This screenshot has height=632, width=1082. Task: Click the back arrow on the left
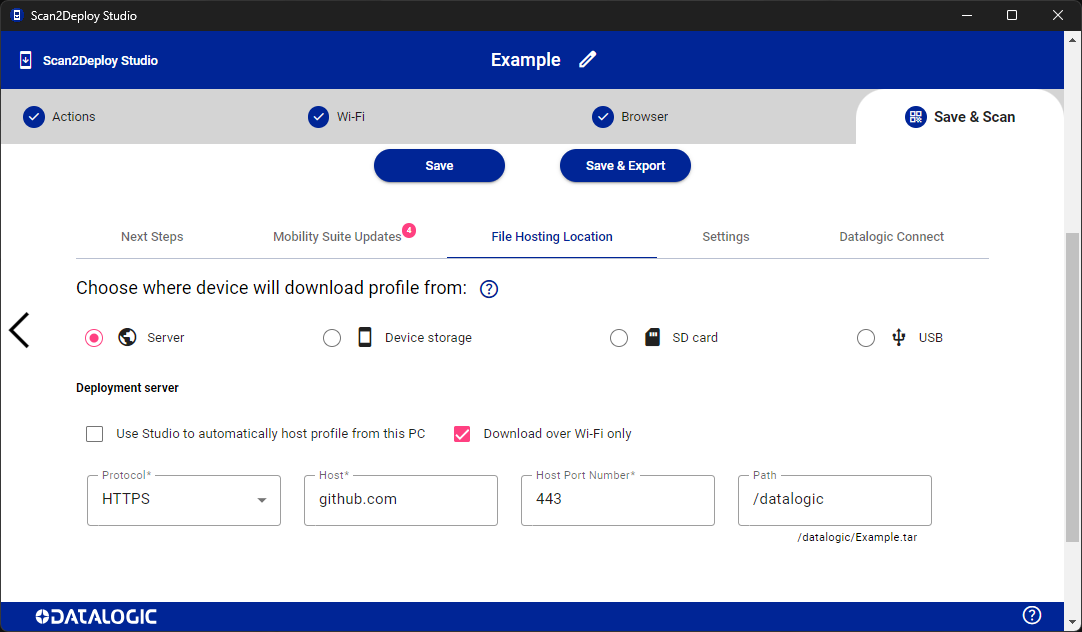19,330
